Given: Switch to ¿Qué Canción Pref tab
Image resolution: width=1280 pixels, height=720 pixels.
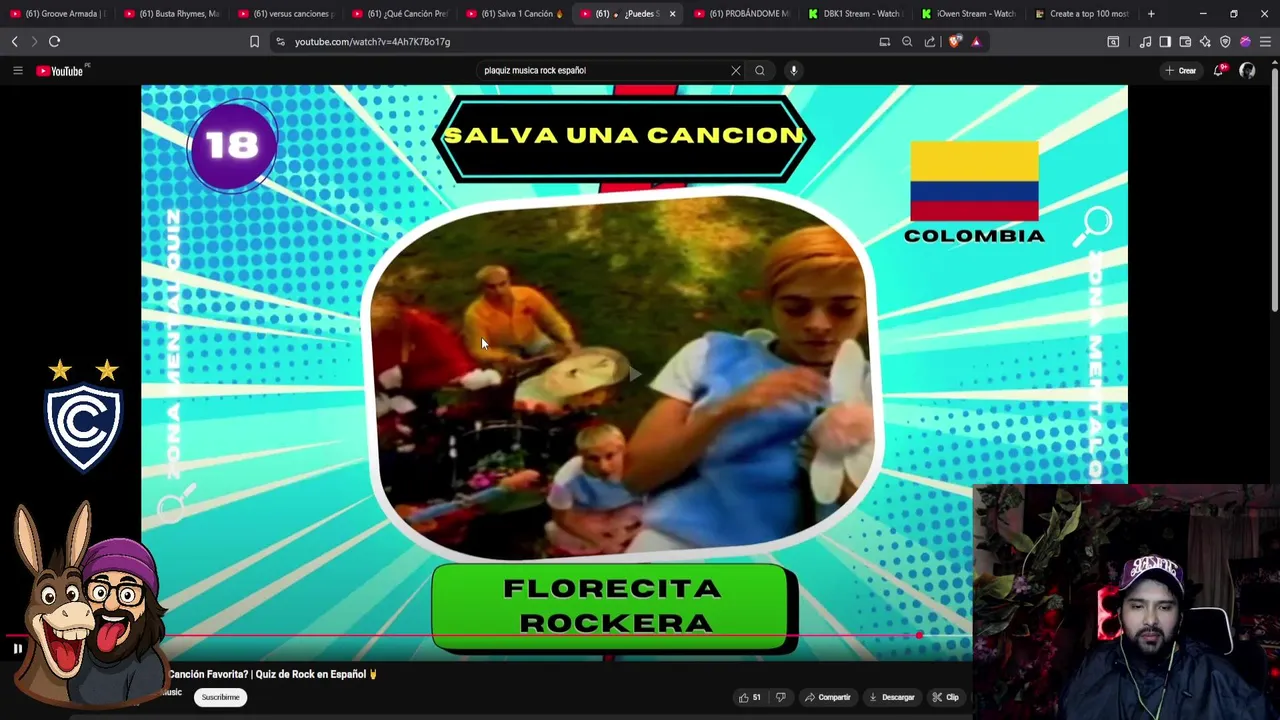Looking at the screenshot, I should (400, 14).
